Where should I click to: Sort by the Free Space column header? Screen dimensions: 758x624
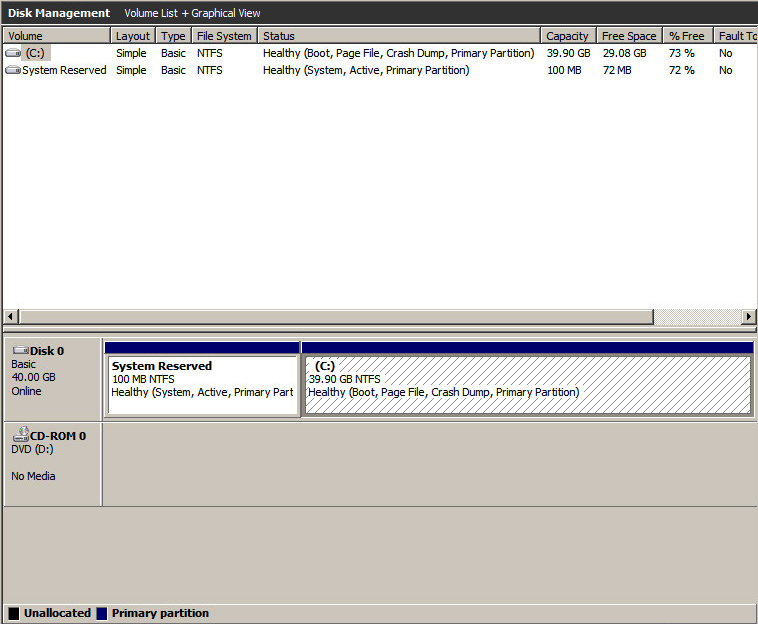point(629,36)
